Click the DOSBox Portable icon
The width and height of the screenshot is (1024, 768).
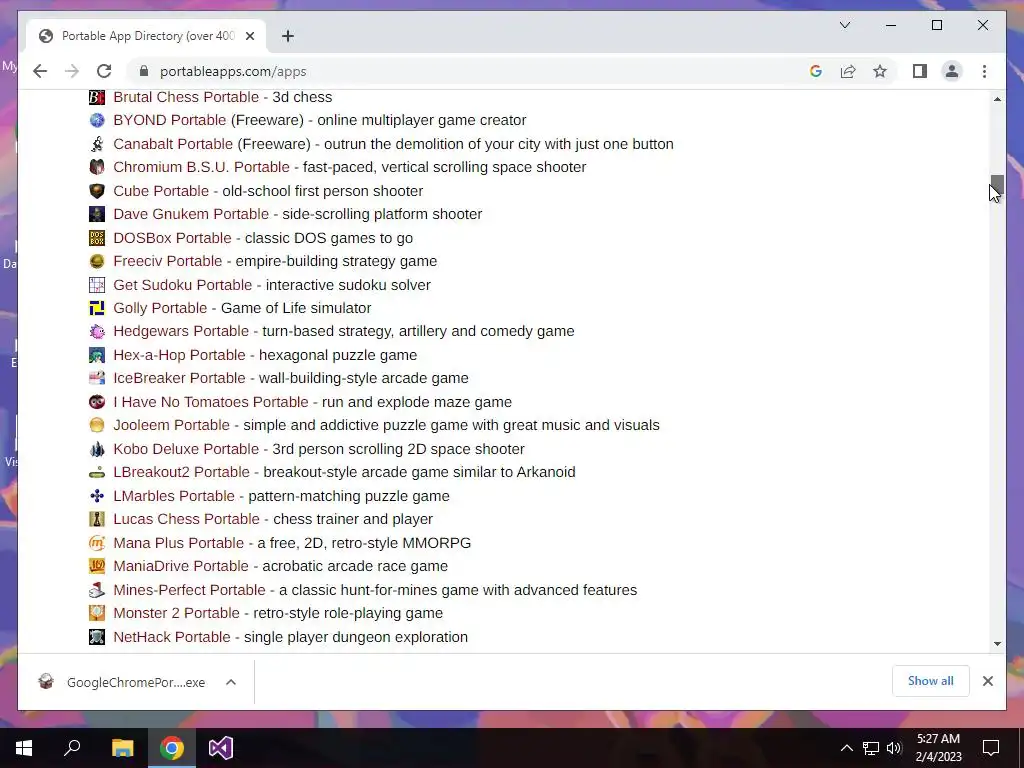[97, 238]
